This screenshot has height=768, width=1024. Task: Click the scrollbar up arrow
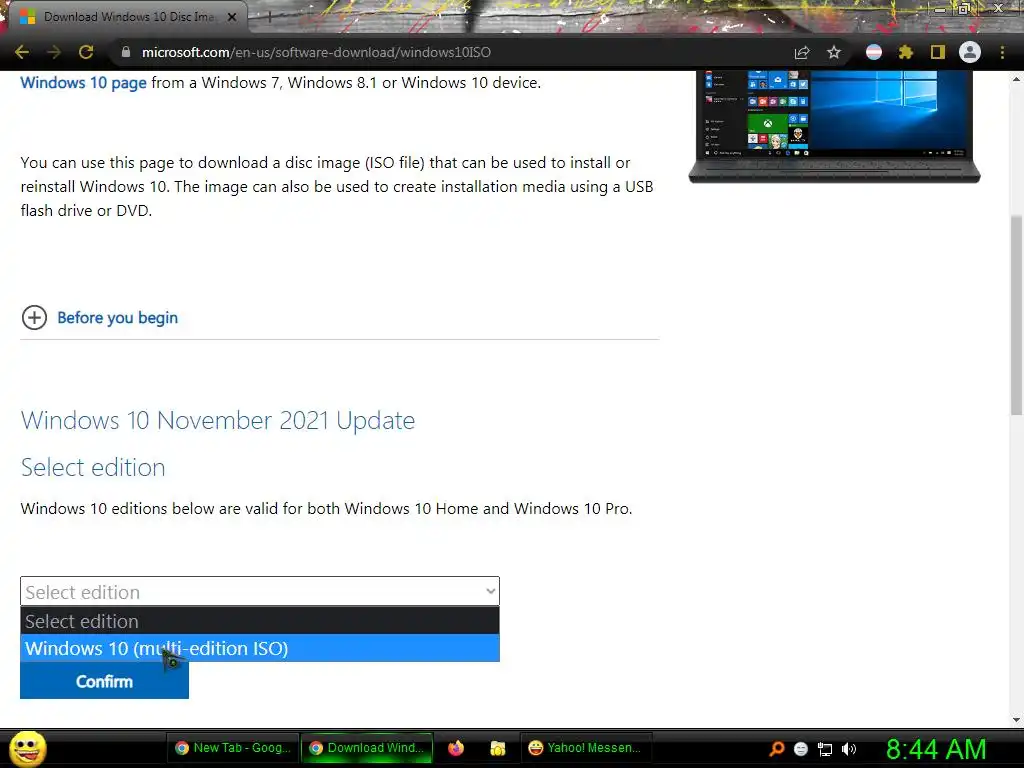coord(1016,79)
